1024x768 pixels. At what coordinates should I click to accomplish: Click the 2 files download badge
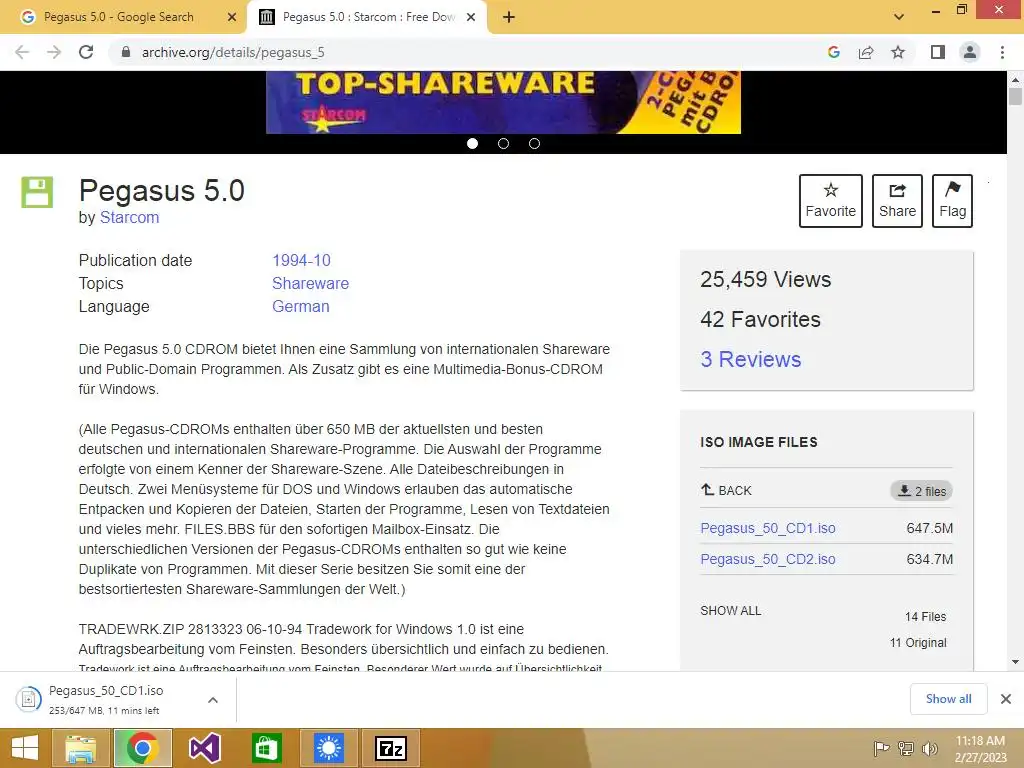tap(921, 491)
